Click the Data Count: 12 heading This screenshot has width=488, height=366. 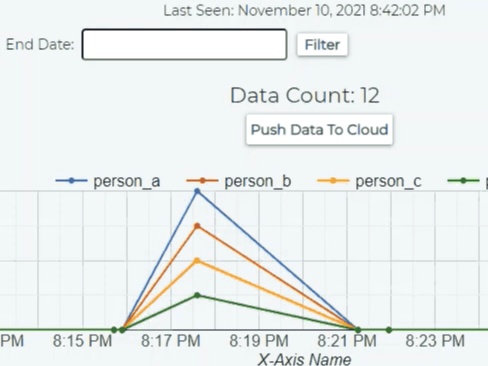305,95
